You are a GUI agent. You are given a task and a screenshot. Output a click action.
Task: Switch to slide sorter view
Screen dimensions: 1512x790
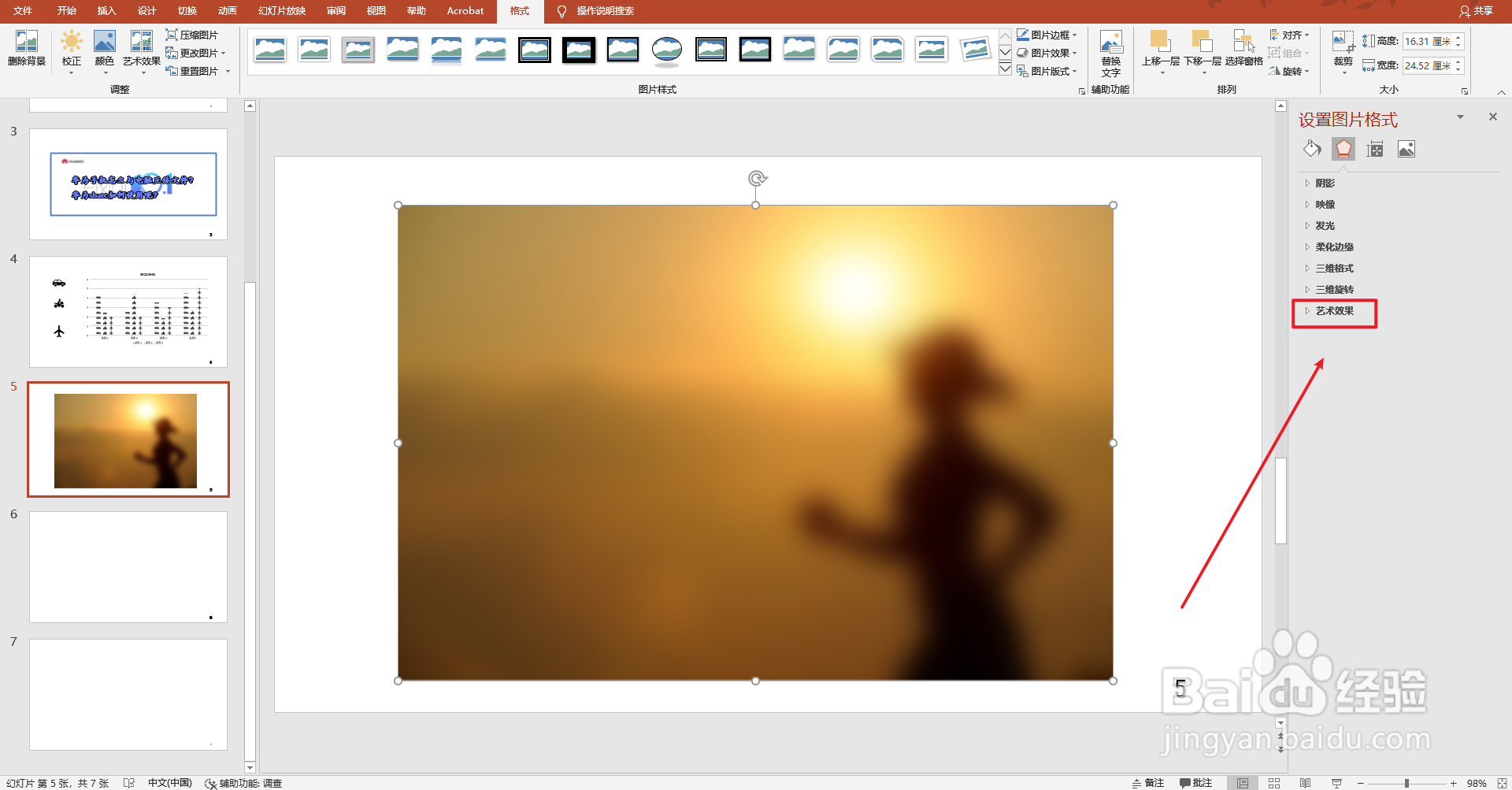(1274, 783)
